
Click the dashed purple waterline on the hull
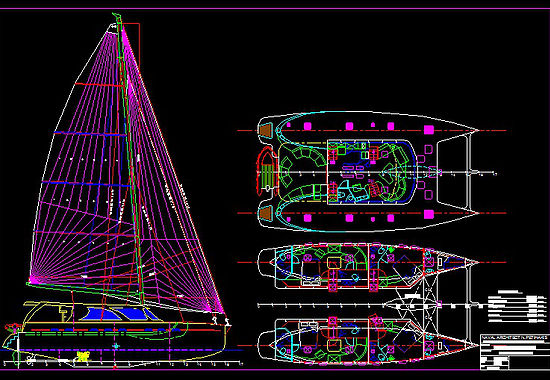coord(121,350)
